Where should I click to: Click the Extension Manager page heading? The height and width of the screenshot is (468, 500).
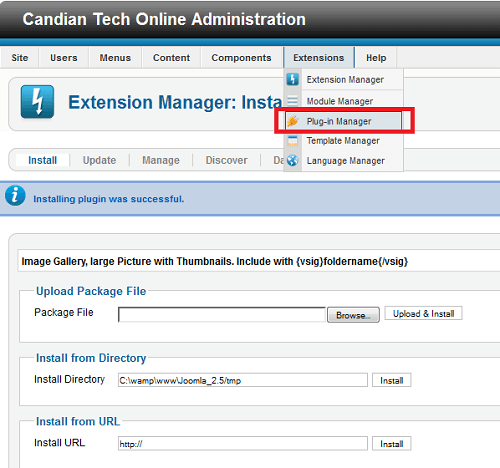click(175, 102)
